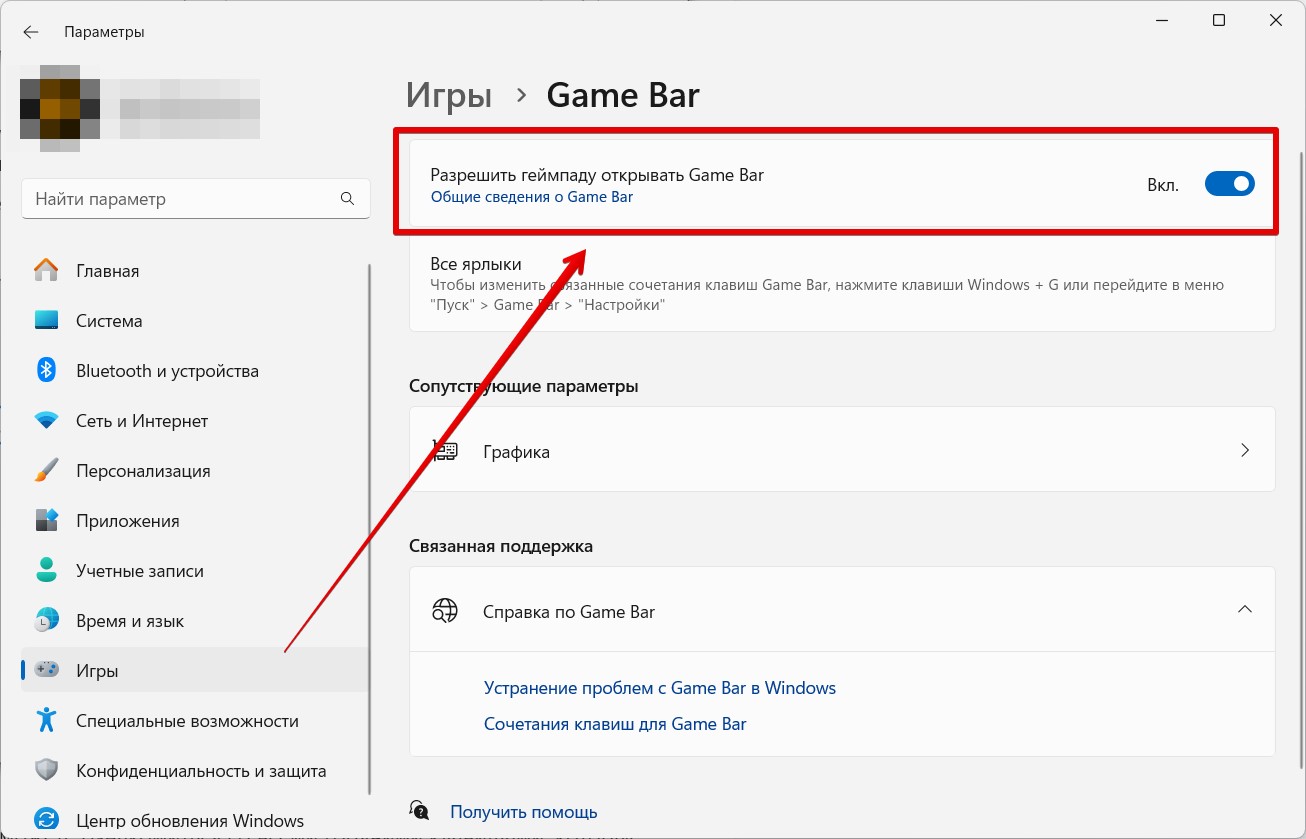Click the Время и язык globe clock icon

[46, 621]
